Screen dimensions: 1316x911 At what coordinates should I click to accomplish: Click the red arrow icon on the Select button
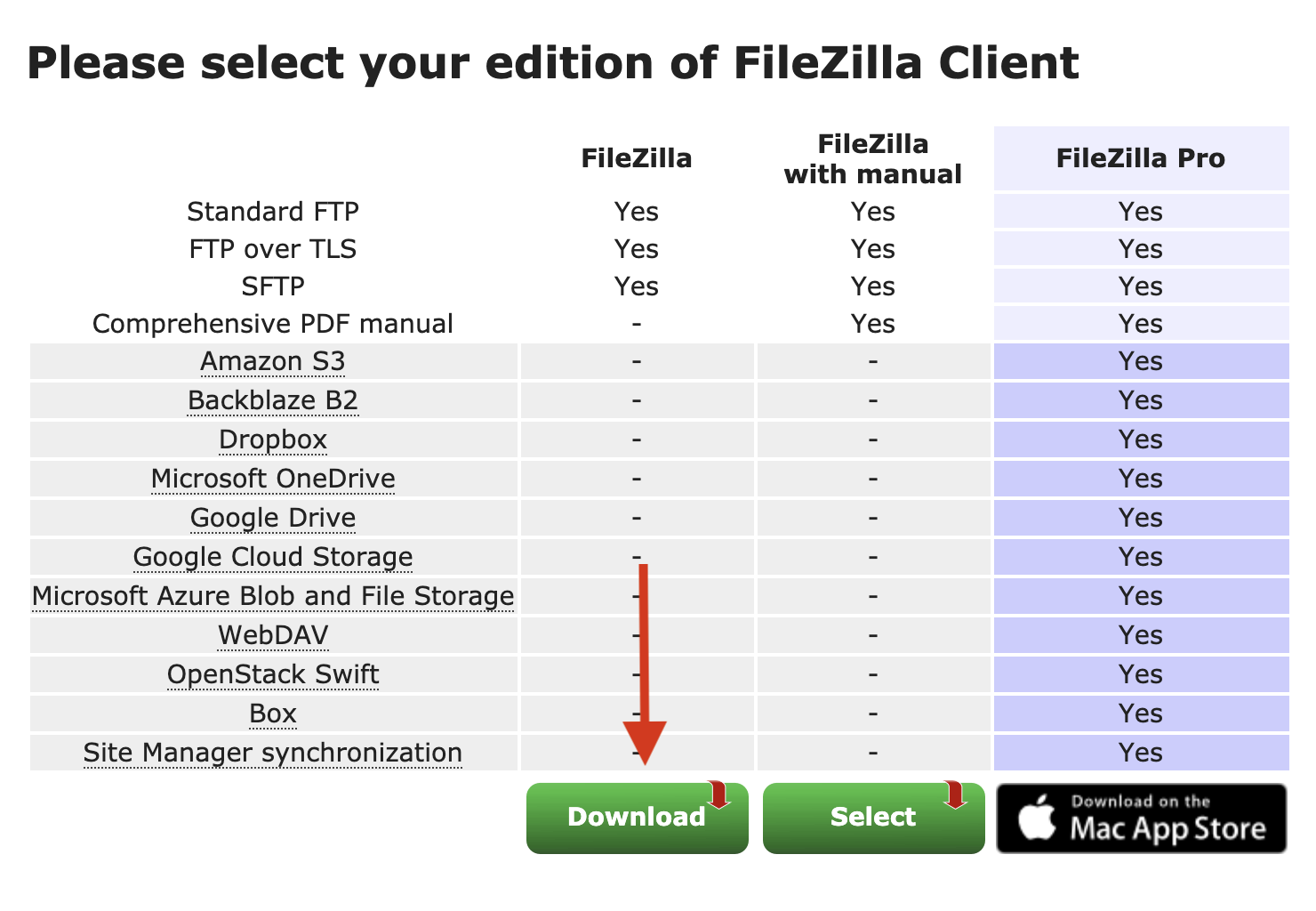click(954, 794)
